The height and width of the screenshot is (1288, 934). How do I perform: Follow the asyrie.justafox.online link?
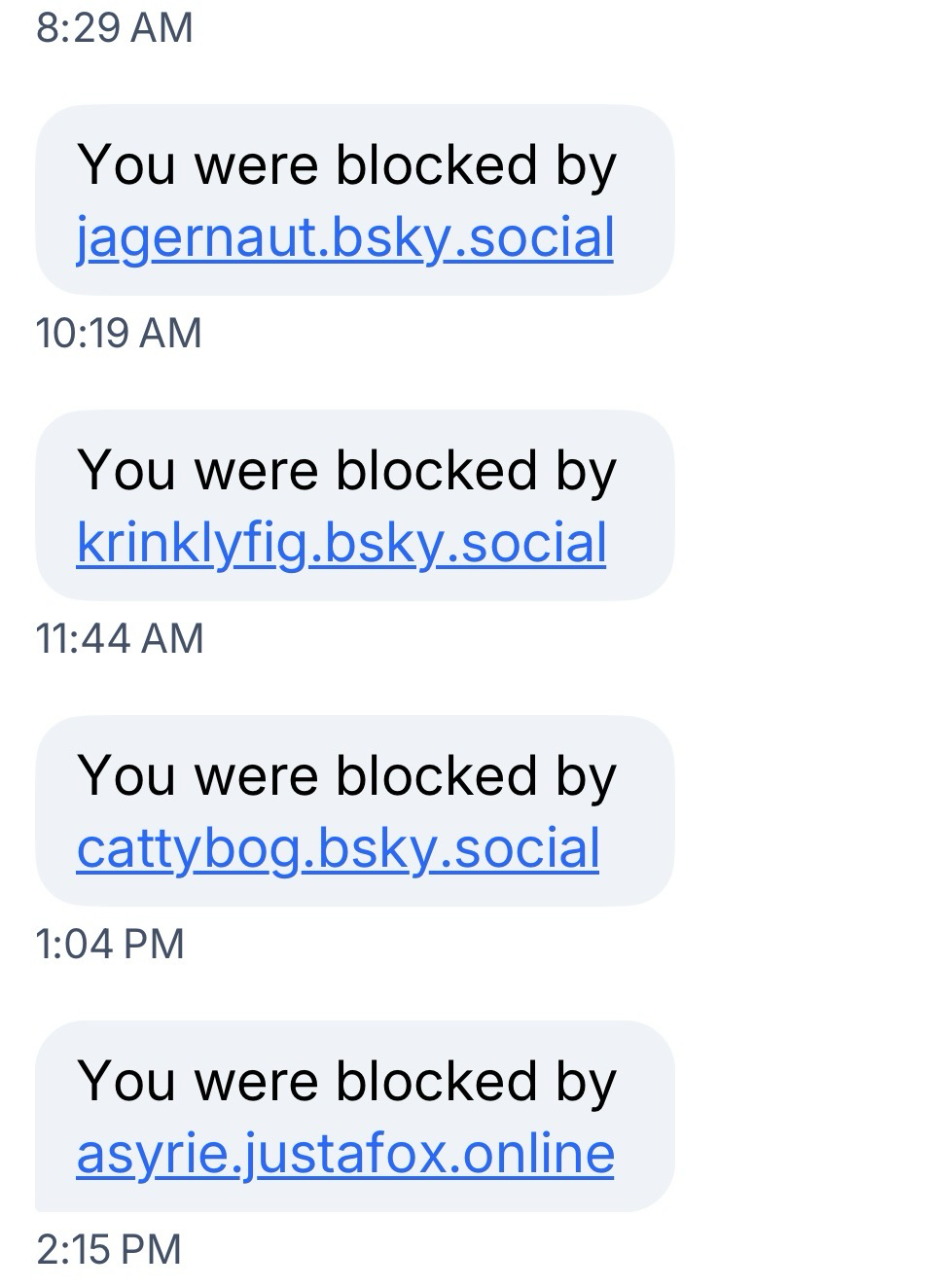tap(345, 1154)
